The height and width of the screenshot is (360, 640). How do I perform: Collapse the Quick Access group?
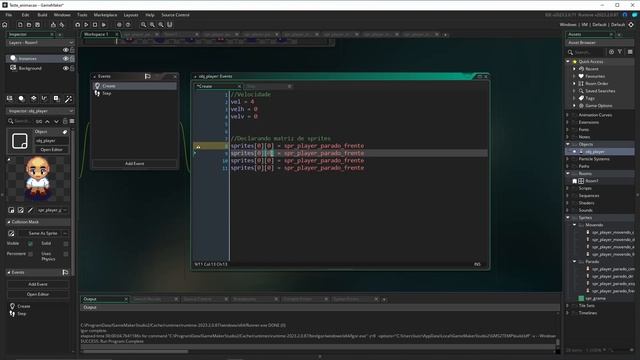[568, 62]
